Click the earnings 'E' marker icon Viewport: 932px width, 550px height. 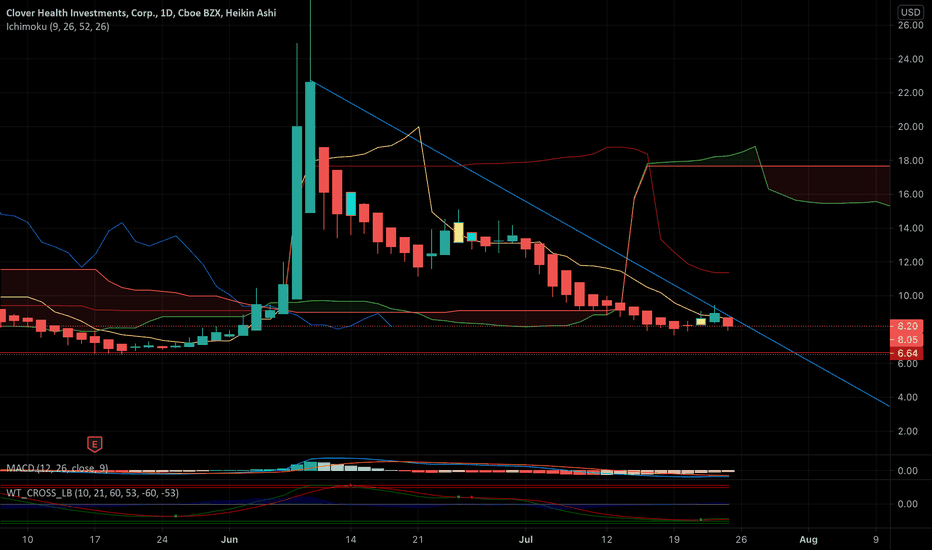point(95,444)
